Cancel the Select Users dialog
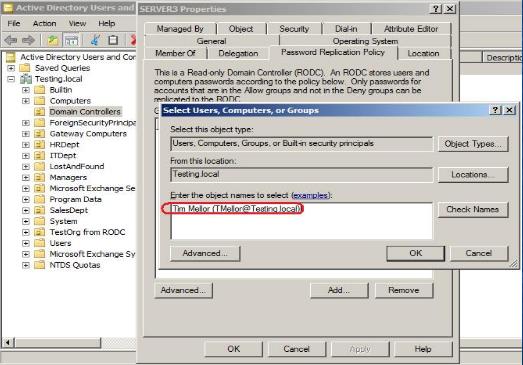Image resolution: width=523 pixels, height=365 pixels. click(479, 253)
